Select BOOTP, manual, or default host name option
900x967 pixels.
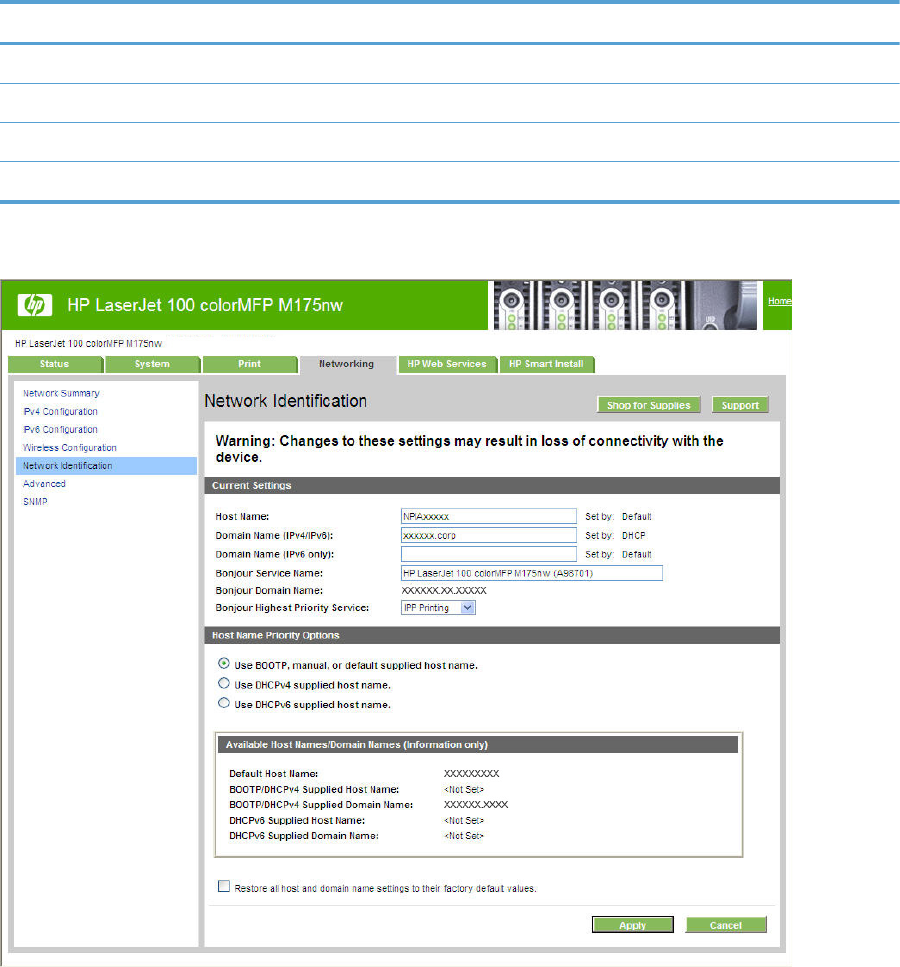[x=224, y=665]
